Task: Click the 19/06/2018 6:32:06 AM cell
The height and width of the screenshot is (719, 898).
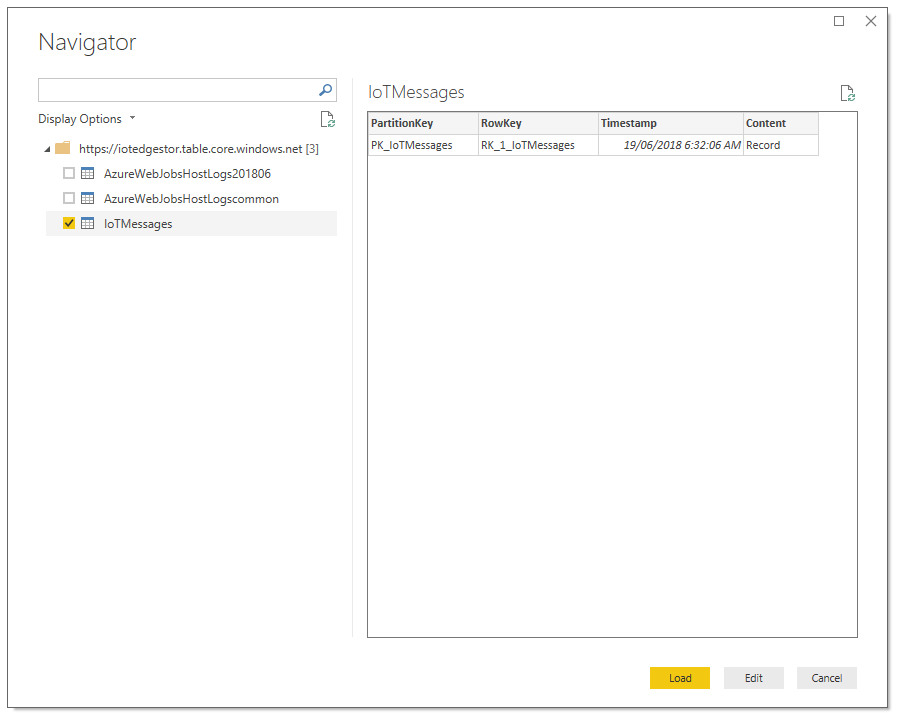Action: click(x=671, y=145)
